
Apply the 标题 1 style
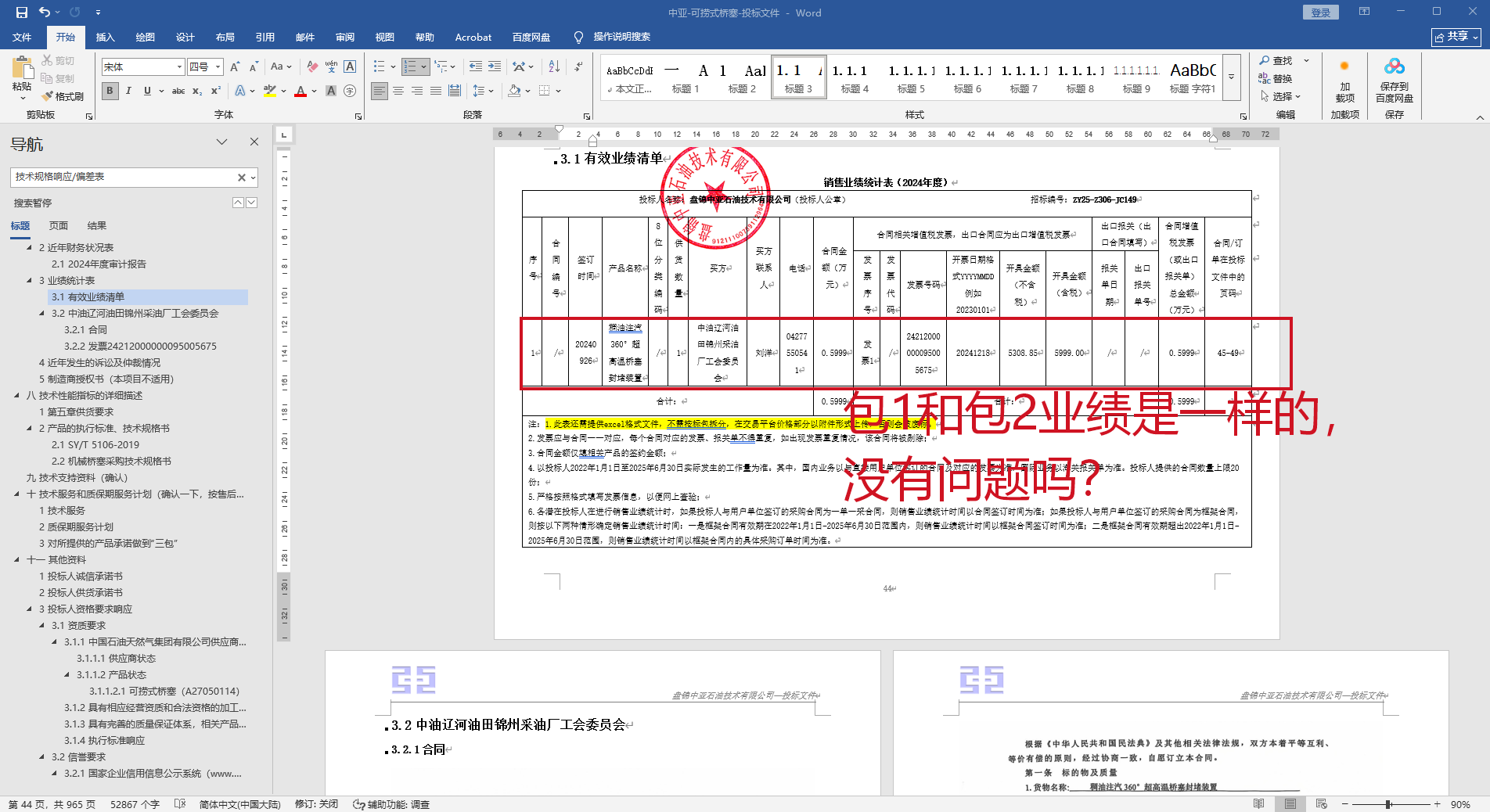(686, 77)
